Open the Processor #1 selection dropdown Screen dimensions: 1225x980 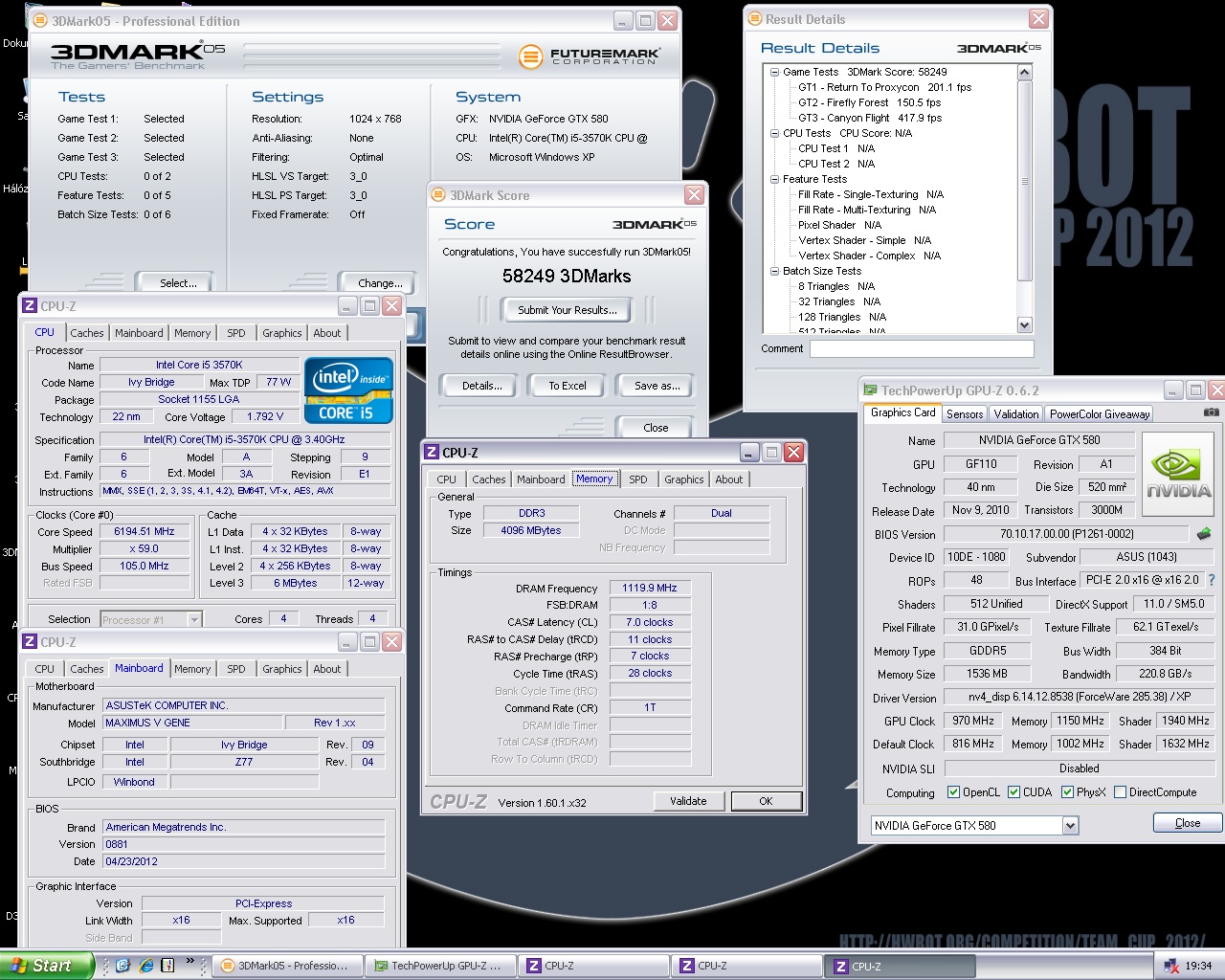pos(194,619)
